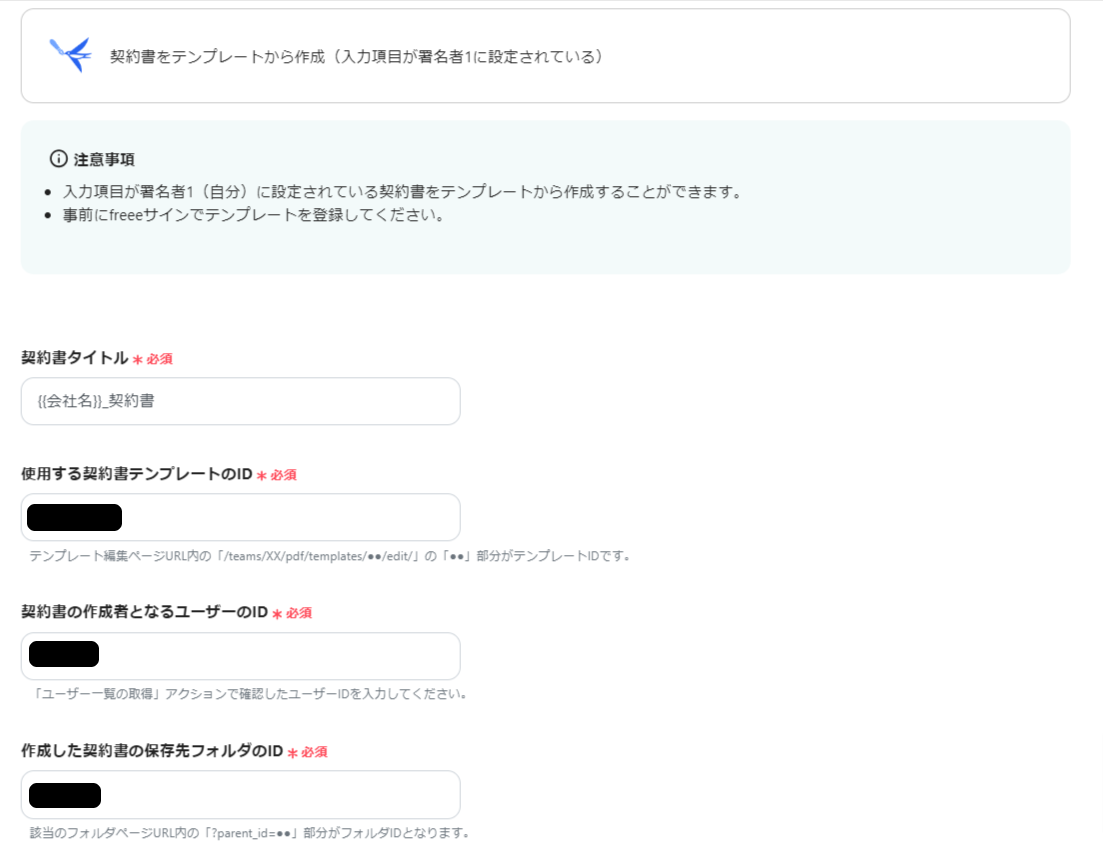
Task: Click the hint mentioning /teams/XX/pdf/templates/
Action: tap(330, 556)
